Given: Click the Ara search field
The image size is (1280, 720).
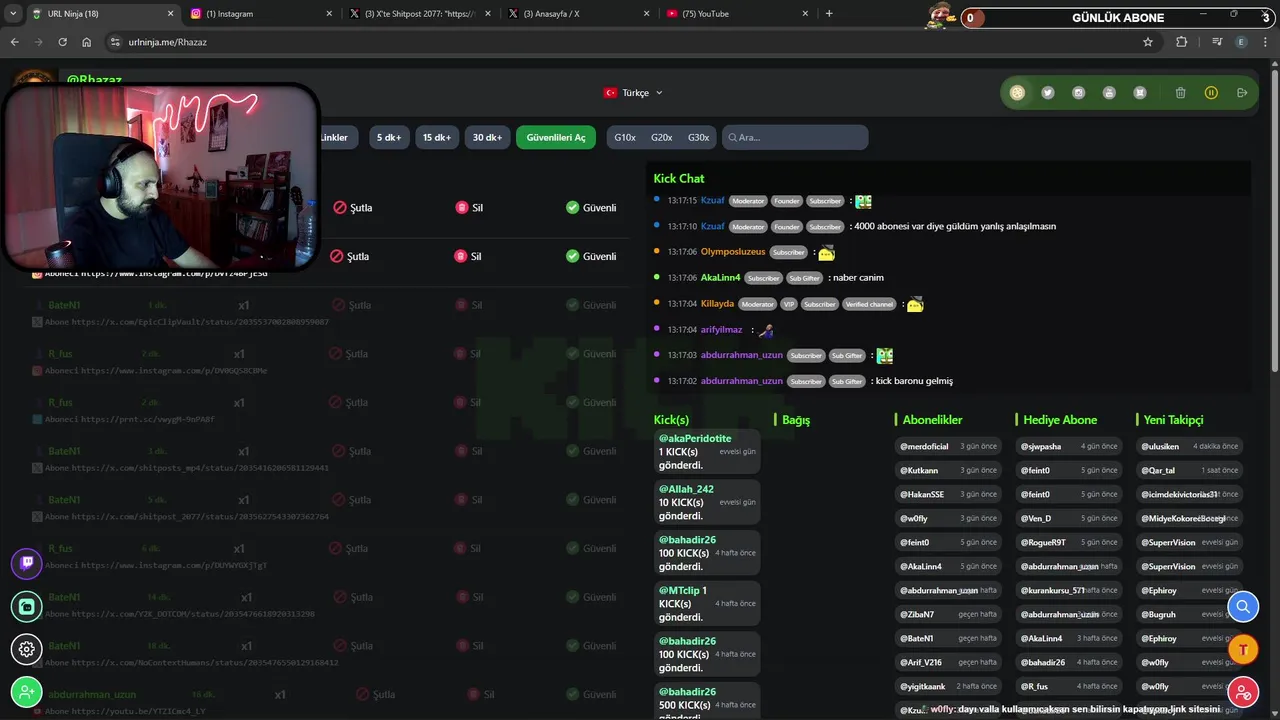Looking at the screenshot, I should pos(794,137).
